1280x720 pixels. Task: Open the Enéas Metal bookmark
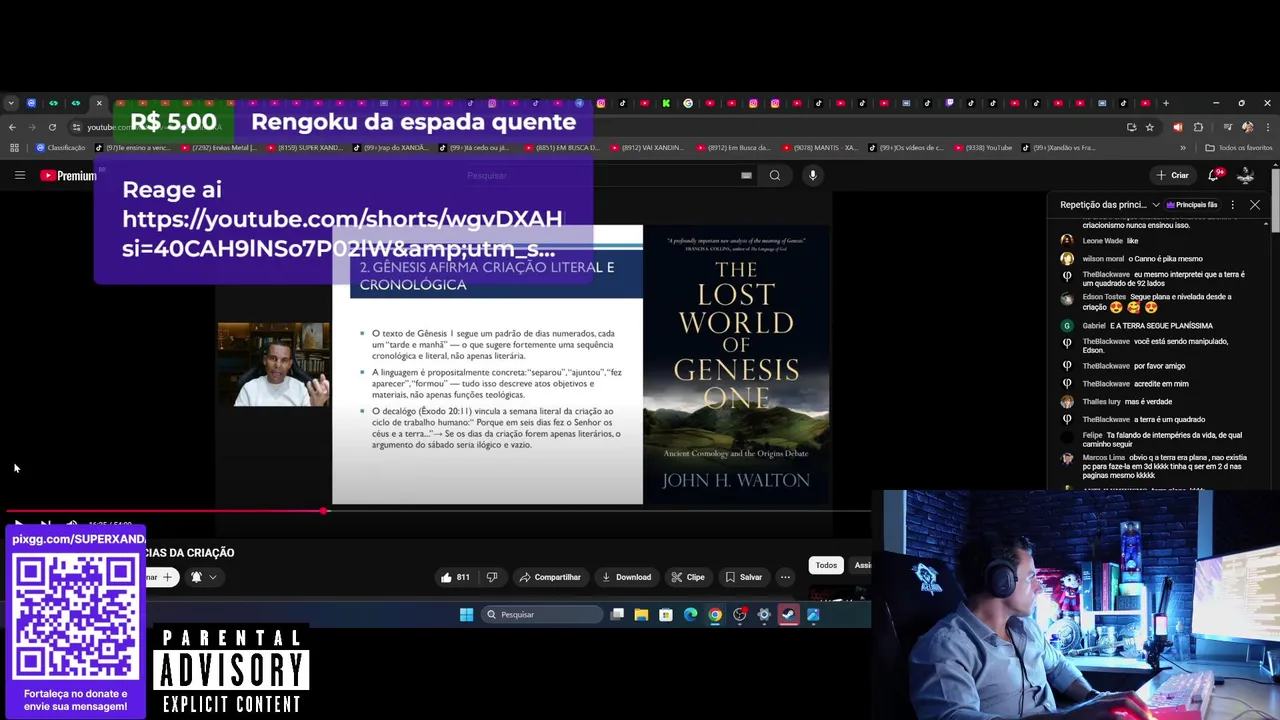[217, 148]
